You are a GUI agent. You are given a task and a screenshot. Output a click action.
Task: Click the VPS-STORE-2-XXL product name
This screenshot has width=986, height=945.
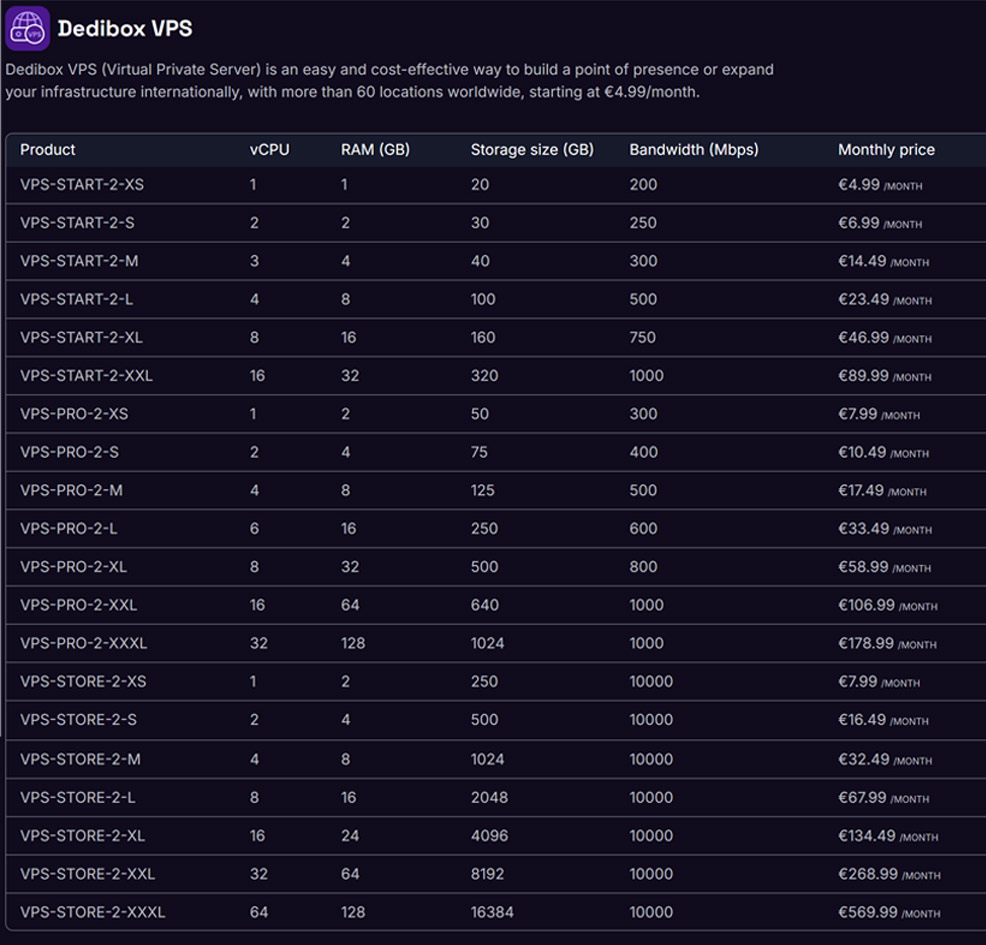pyautogui.click(x=87, y=874)
